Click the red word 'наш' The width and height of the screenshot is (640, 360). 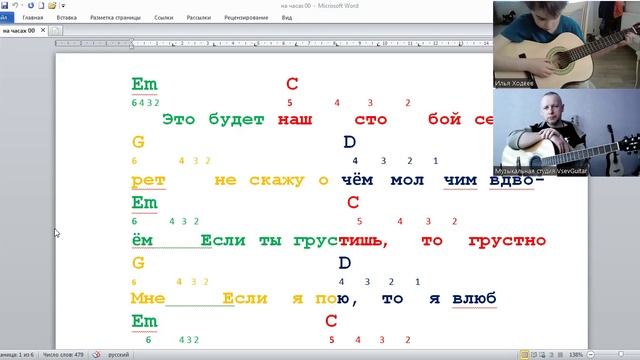point(295,120)
